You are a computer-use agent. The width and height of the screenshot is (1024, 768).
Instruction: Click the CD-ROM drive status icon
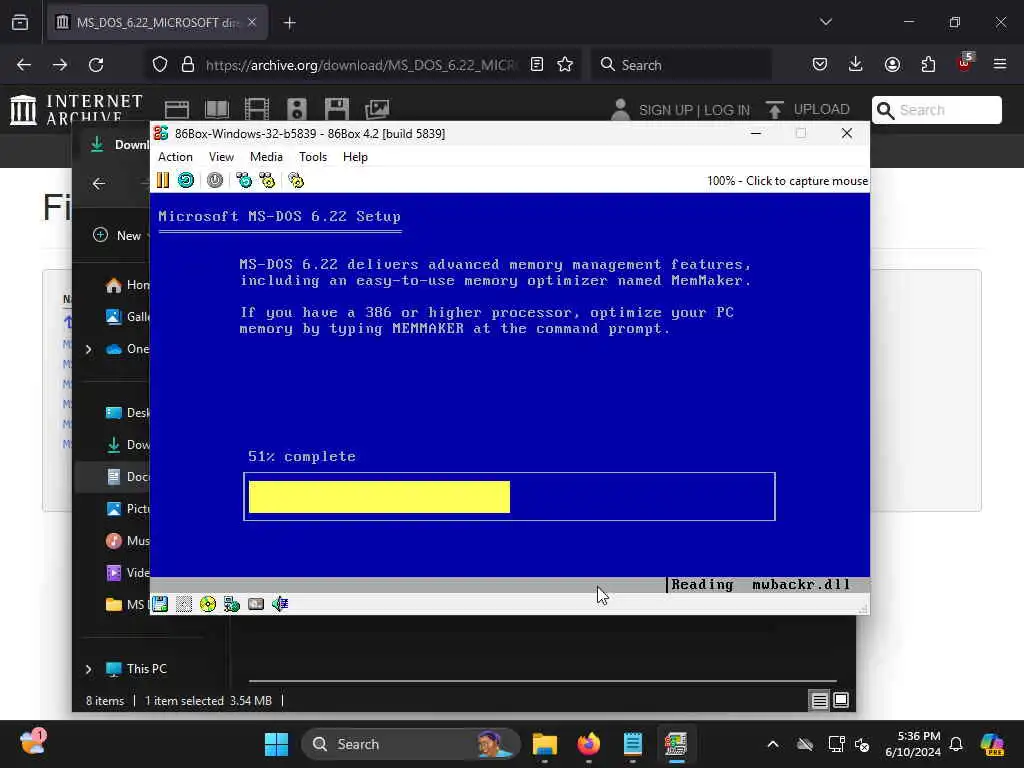(x=208, y=604)
